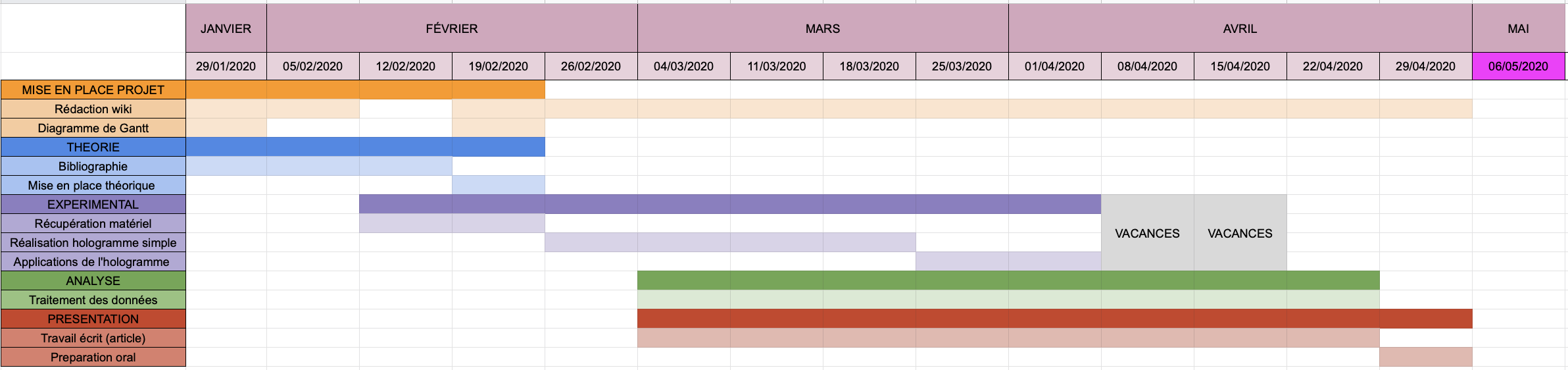
Task: Click the FÉVRIER month header
Action: [452, 28]
